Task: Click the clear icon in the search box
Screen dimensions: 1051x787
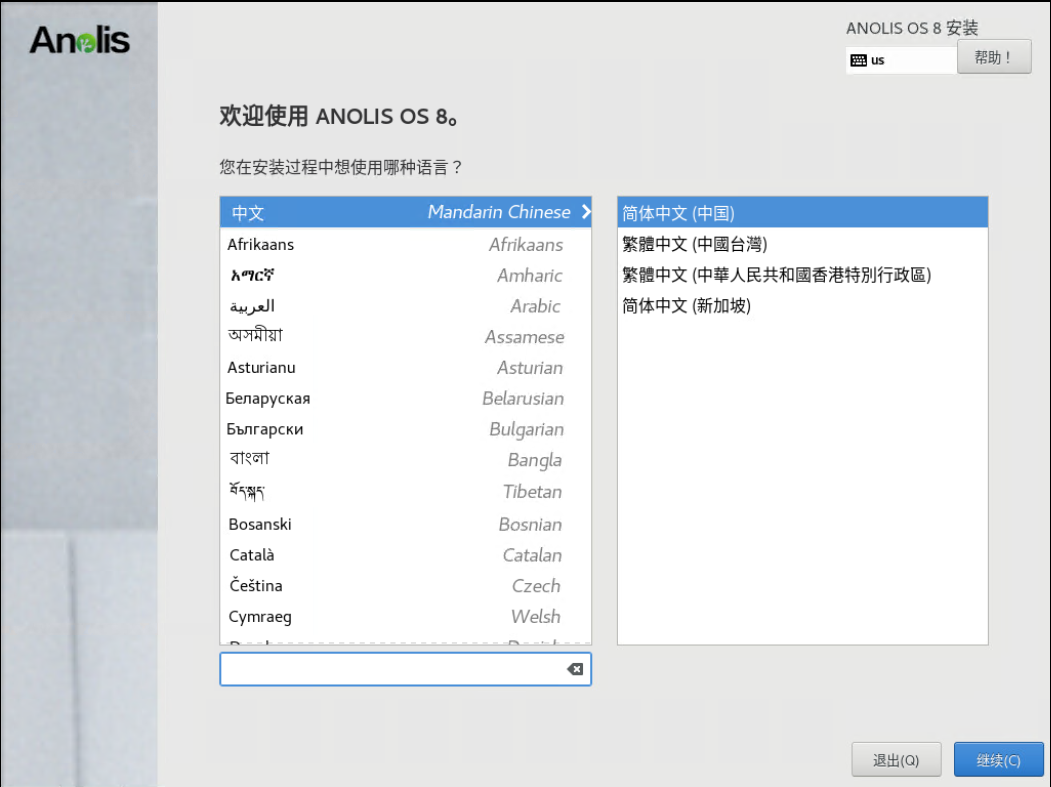Action: tap(575, 669)
